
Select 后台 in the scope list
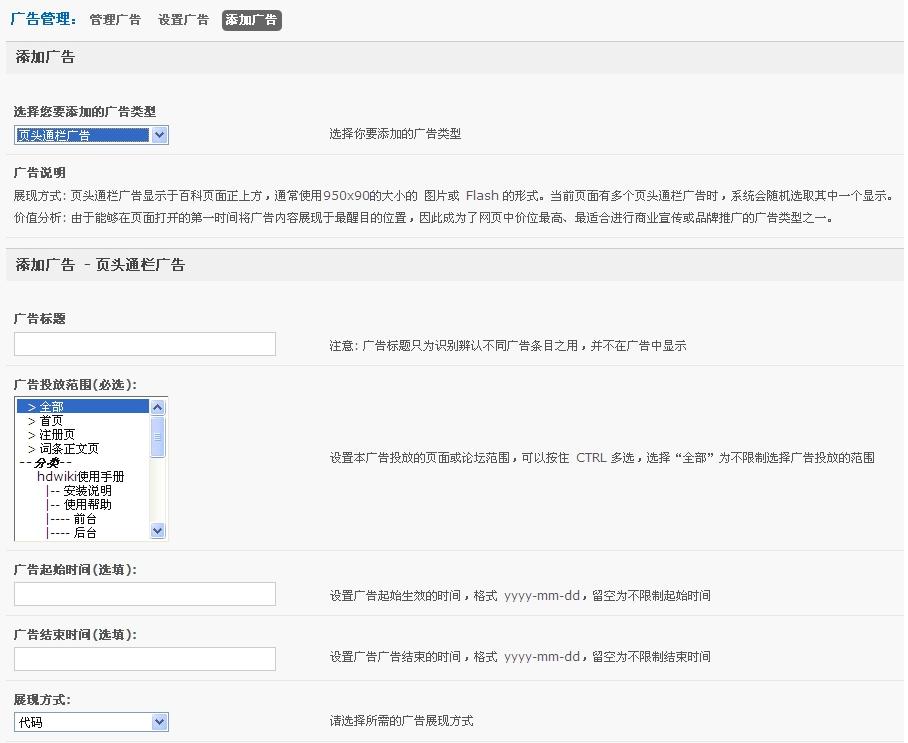85,533
